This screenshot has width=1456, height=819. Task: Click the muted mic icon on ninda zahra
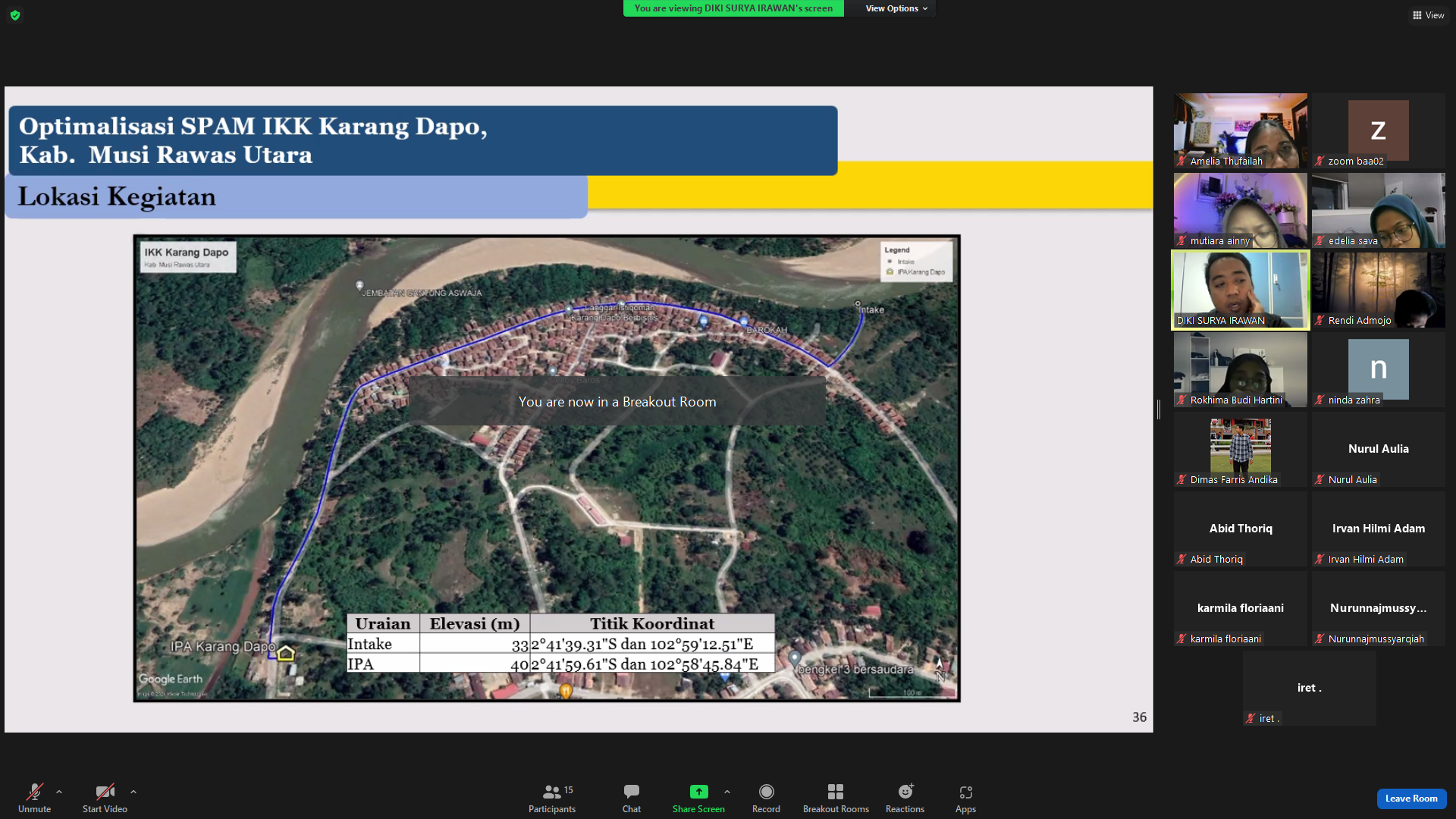click(1319, 400)
